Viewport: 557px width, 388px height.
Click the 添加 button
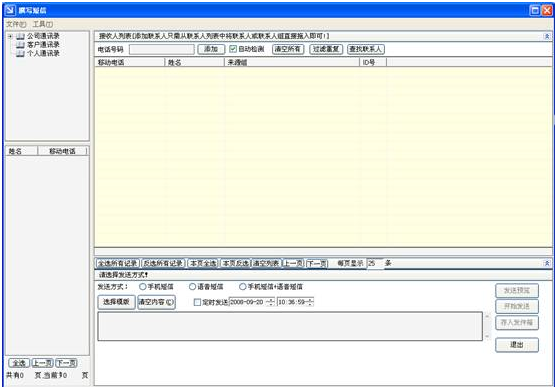click(x=211, y=49)
